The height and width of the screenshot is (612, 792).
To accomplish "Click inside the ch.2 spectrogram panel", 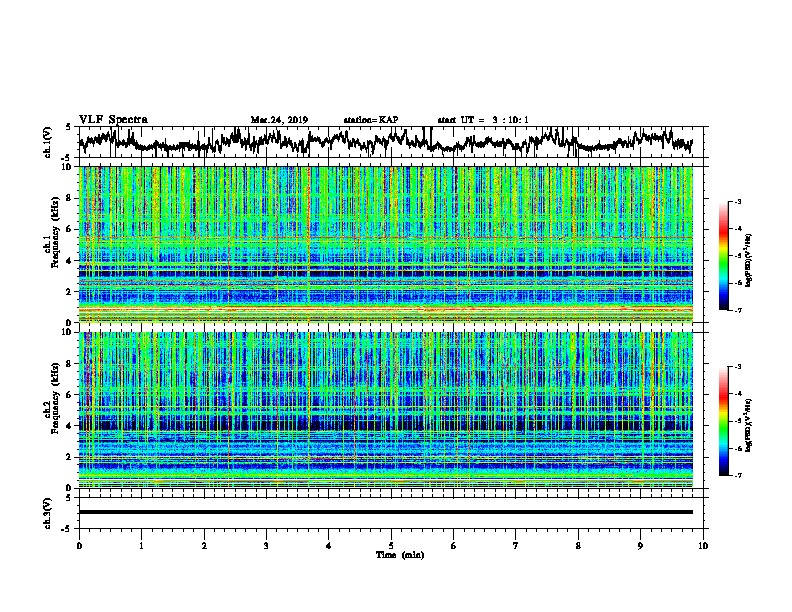I will pyautogui.click(x=386, y=410).
